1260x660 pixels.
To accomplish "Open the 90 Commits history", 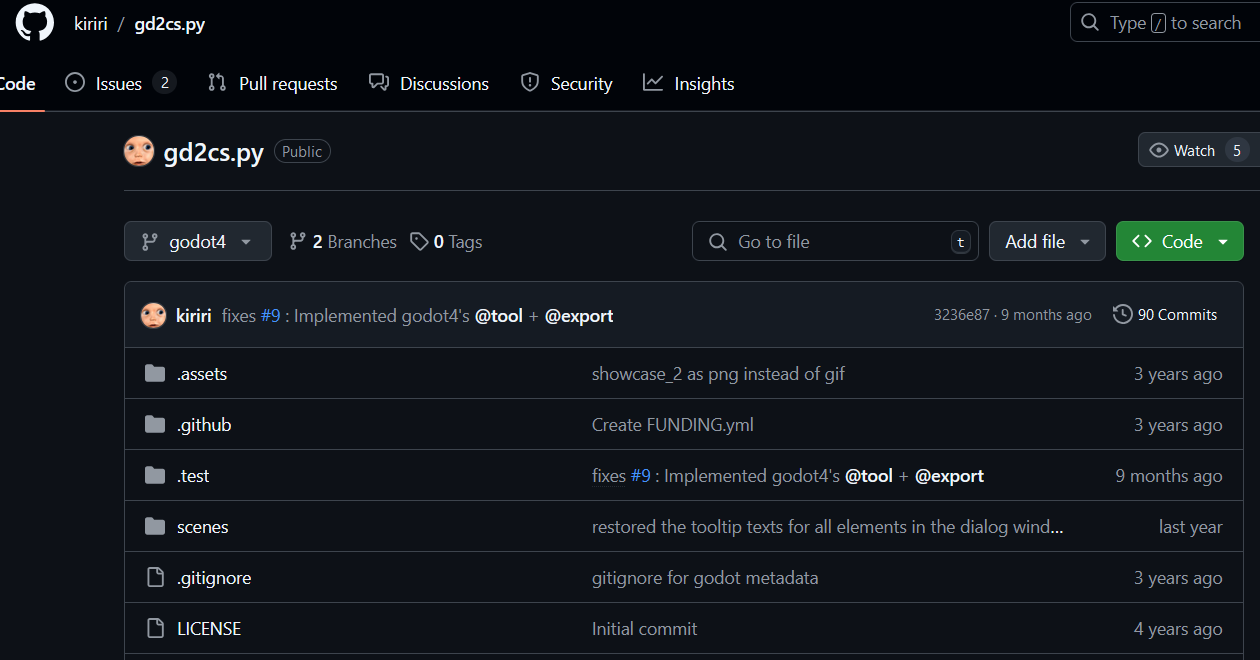I will (x=1165, y=315).
